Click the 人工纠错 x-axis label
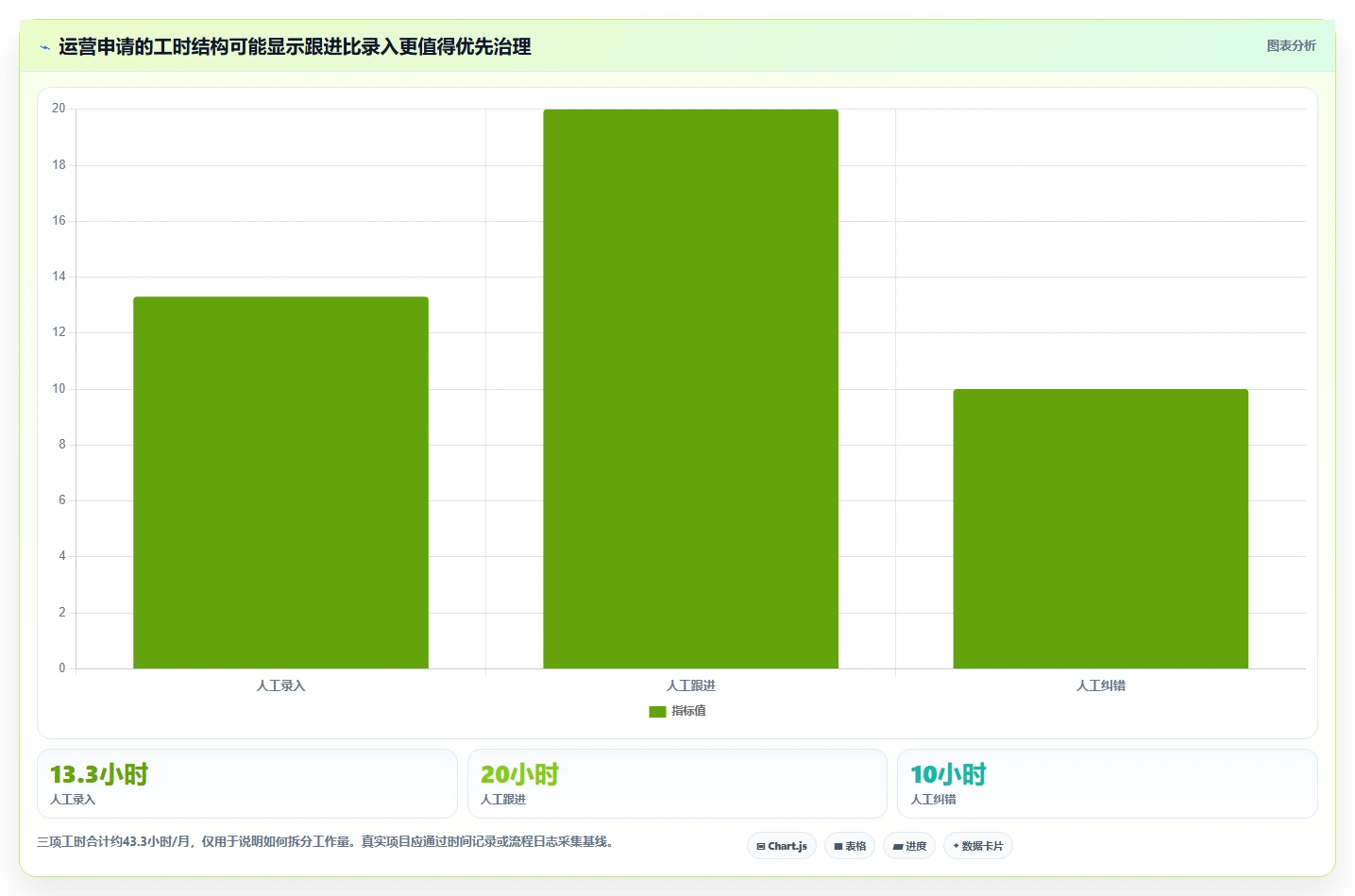Viewport: 1355px width, 896px height. click(1100, 685)
